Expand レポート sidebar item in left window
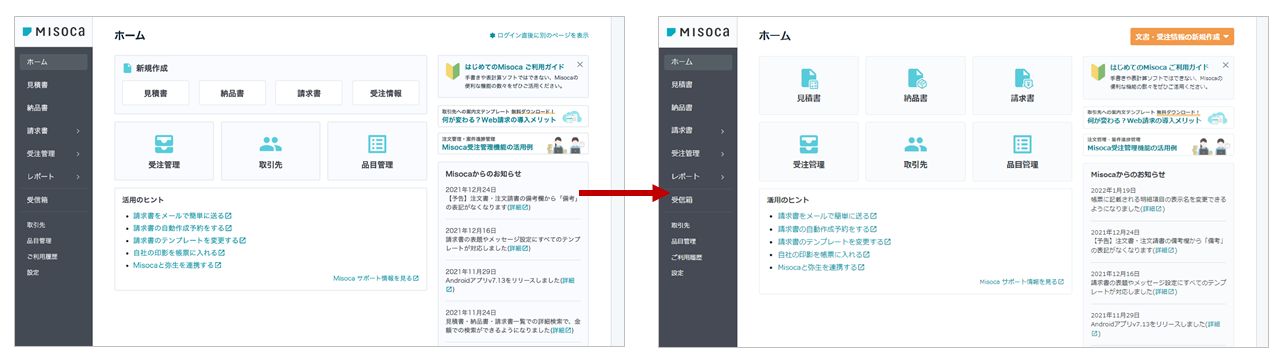 coord(78,176)
